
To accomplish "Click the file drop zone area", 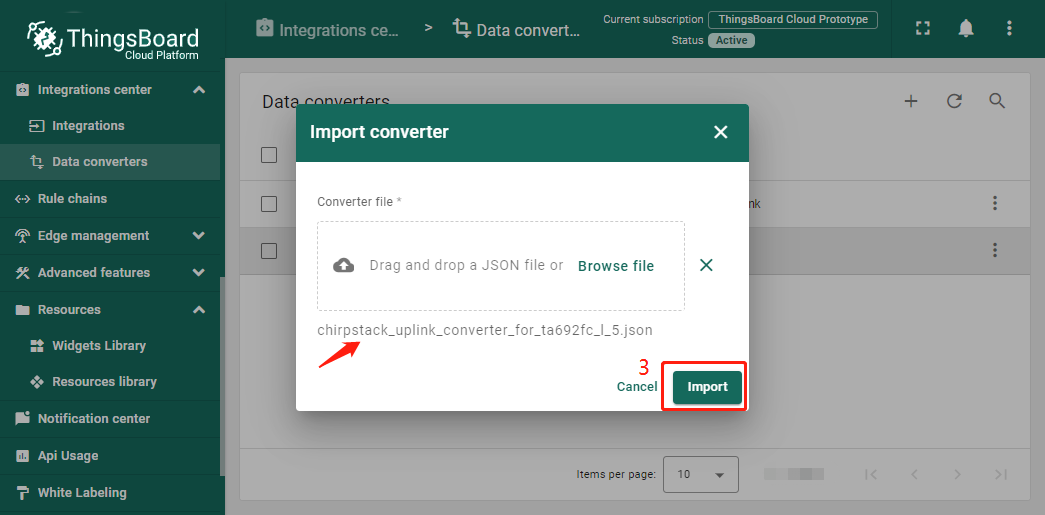I will click(501, 266).
